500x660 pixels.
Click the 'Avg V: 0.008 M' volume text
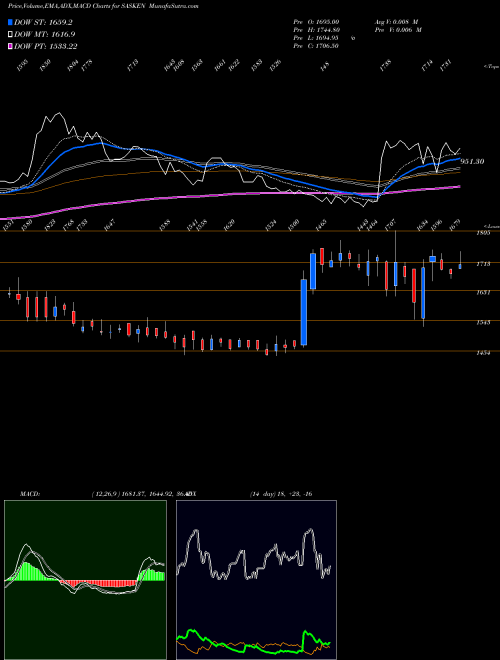pos(398,22)
